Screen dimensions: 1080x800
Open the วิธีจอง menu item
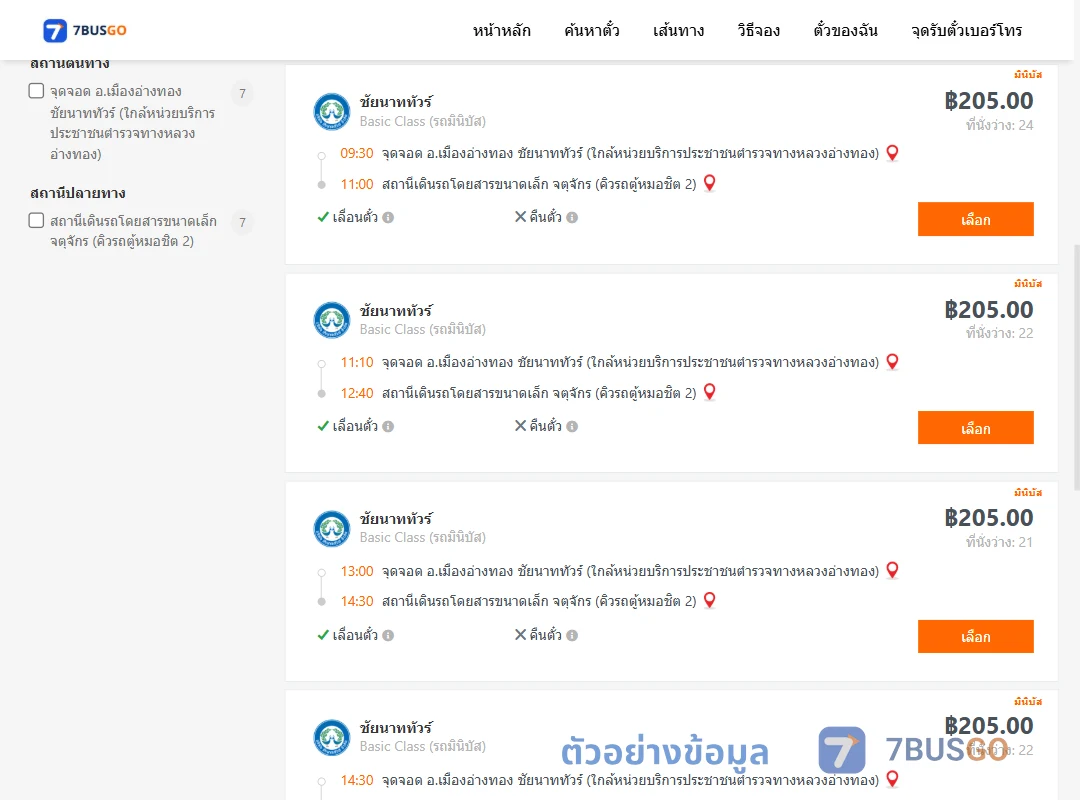pos(758,30)
